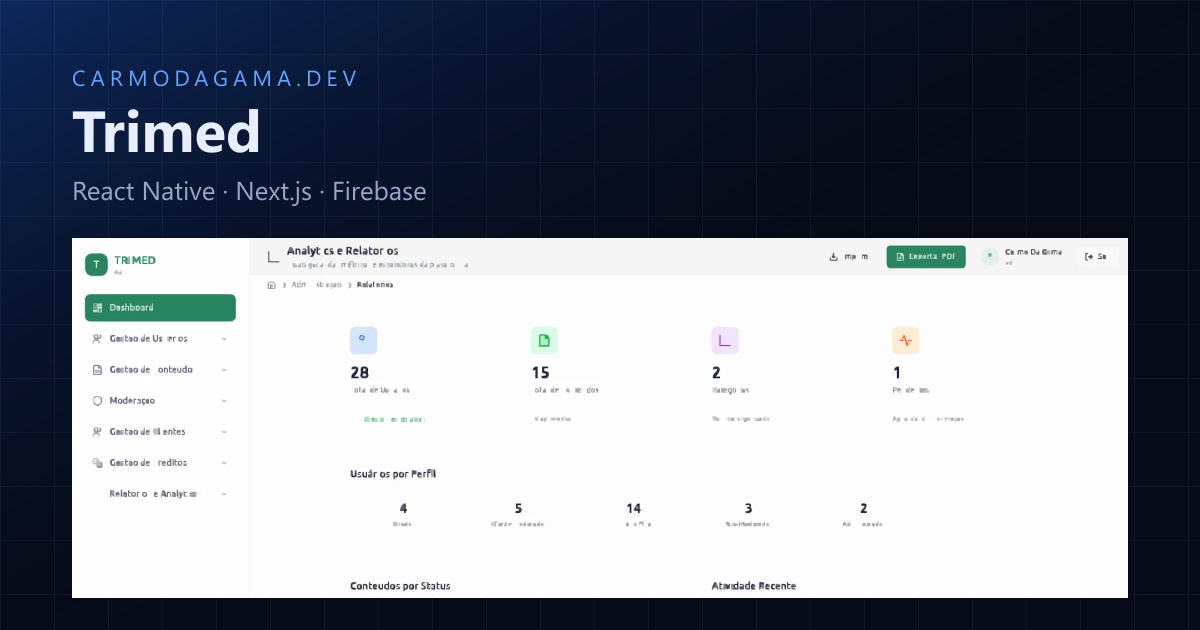Click the coins icon beside Gestao de Creditos
Image resolution: width=1200 pixels, height=630 pixels.
[x=97, y=463]
